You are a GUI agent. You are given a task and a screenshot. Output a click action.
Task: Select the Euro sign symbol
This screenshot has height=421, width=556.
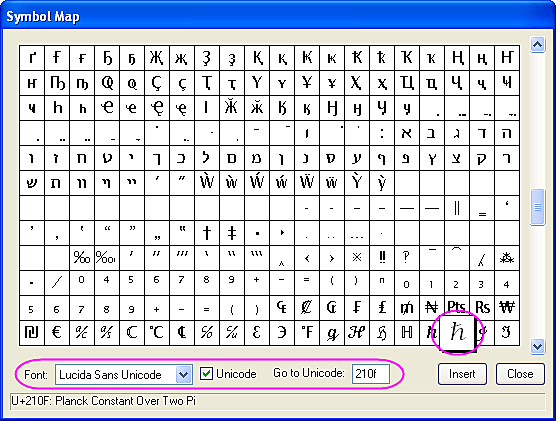pos(57,333)
